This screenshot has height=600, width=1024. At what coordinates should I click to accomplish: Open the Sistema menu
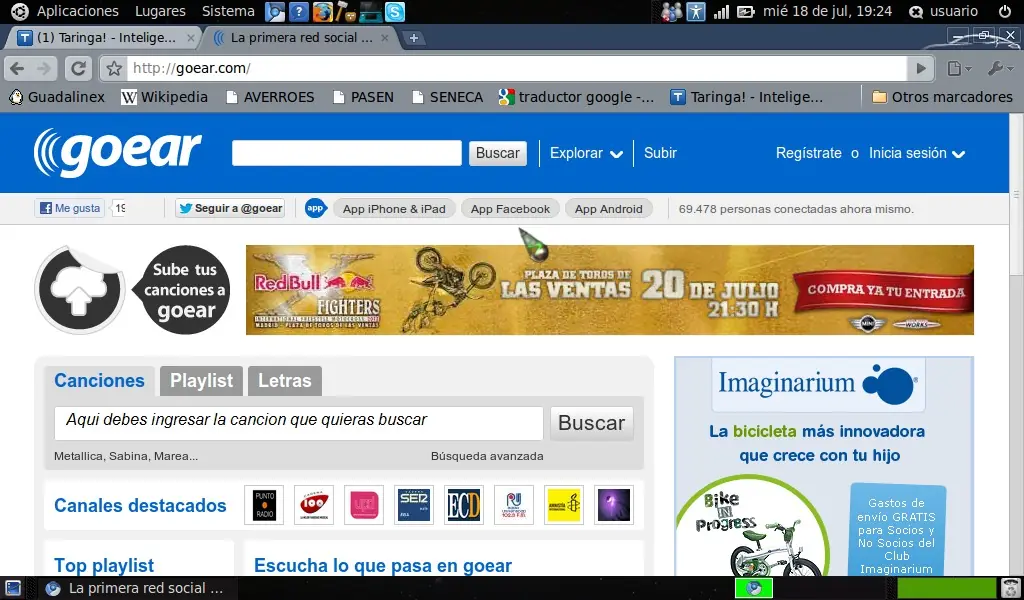[228, 11]
